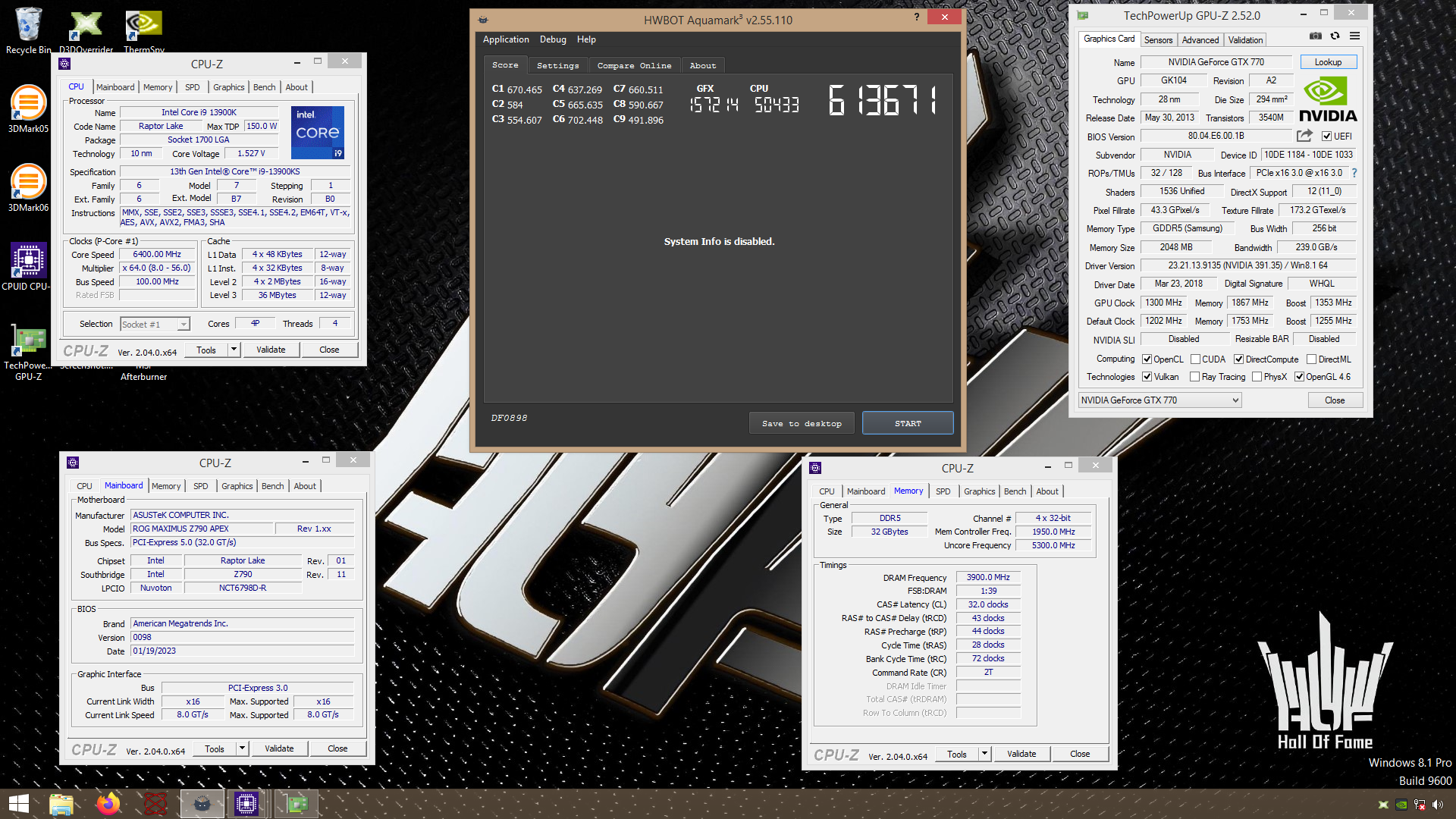Click Save to desktop button
Screen dimensions: 1456x819
[802, 423]
